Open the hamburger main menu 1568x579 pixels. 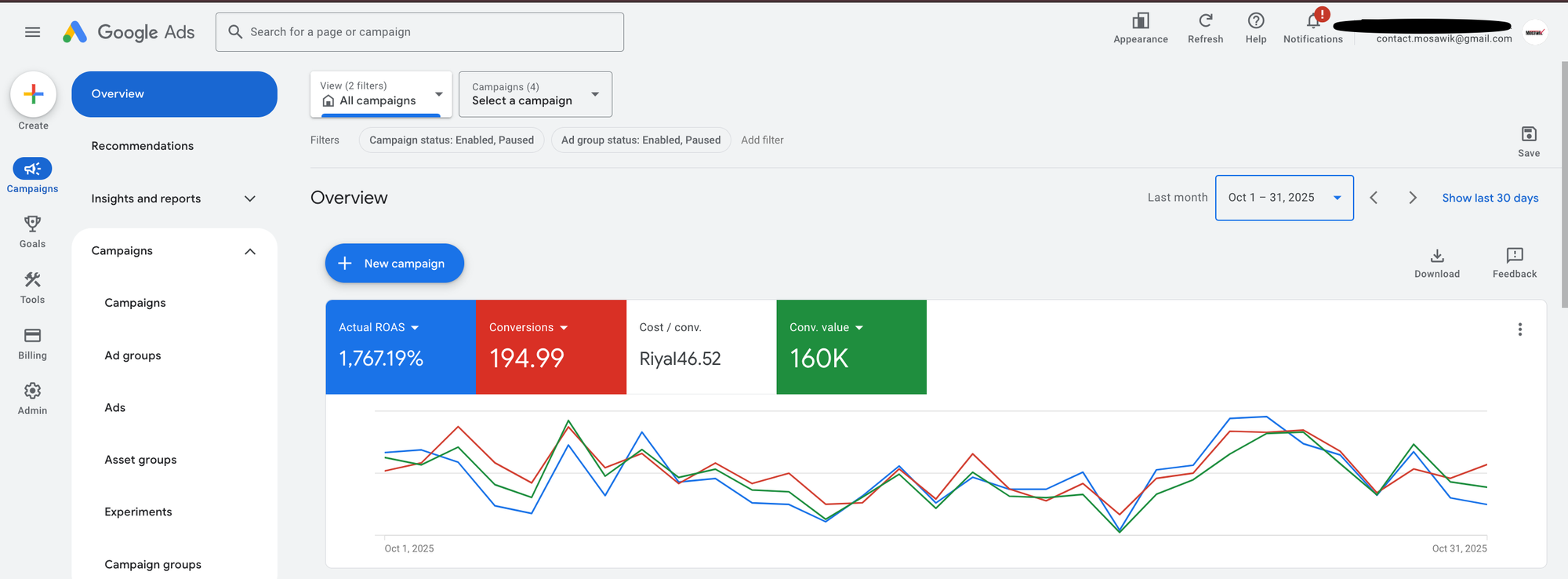coord(32,32)
